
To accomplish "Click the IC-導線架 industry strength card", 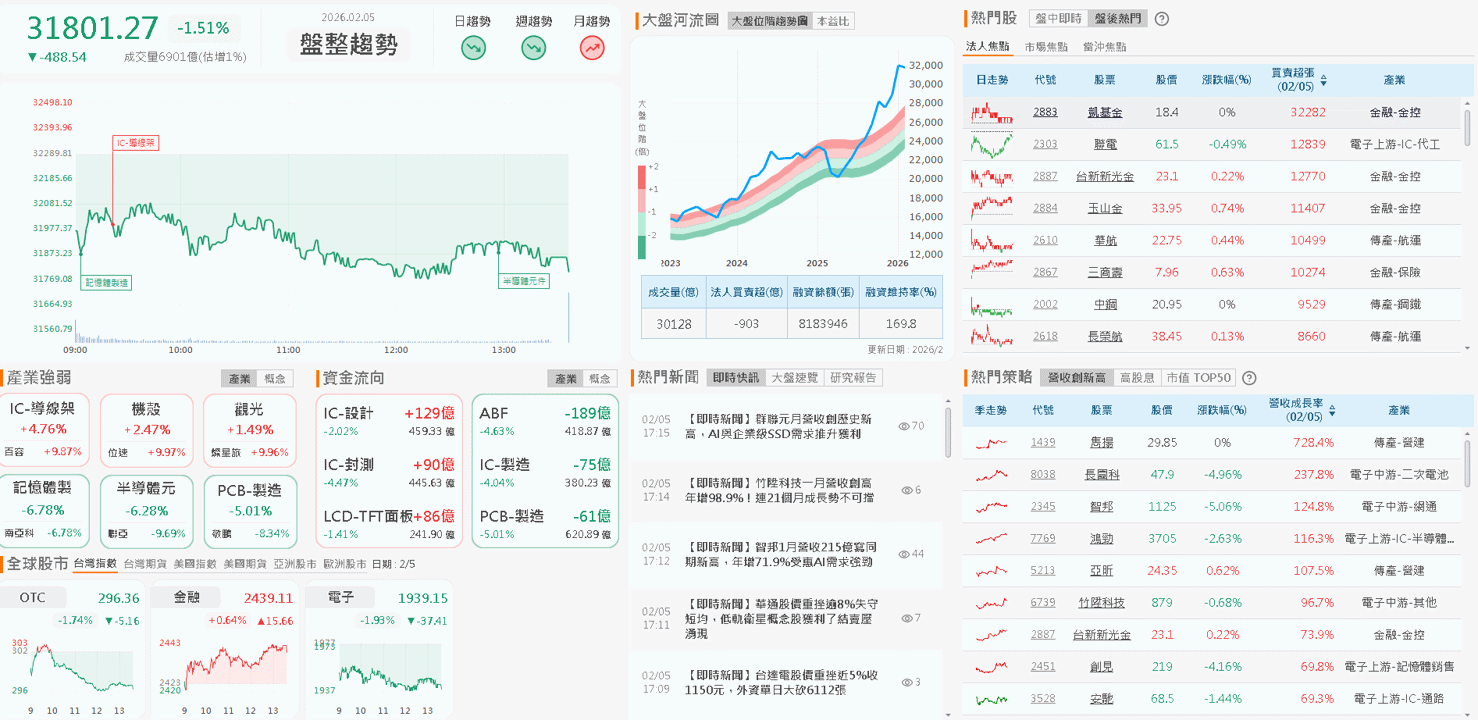I will click(45, 430).
